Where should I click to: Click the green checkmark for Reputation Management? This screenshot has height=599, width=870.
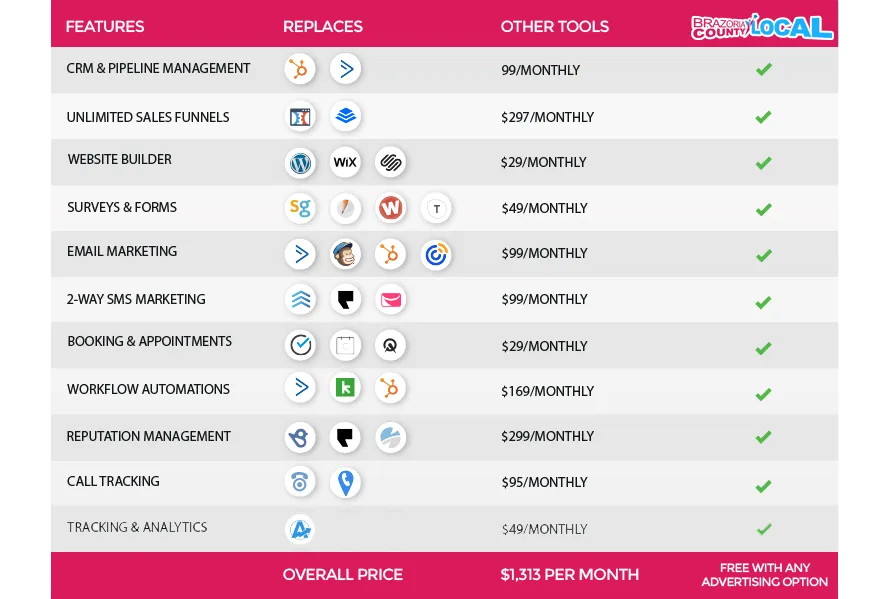click(764, 437)
